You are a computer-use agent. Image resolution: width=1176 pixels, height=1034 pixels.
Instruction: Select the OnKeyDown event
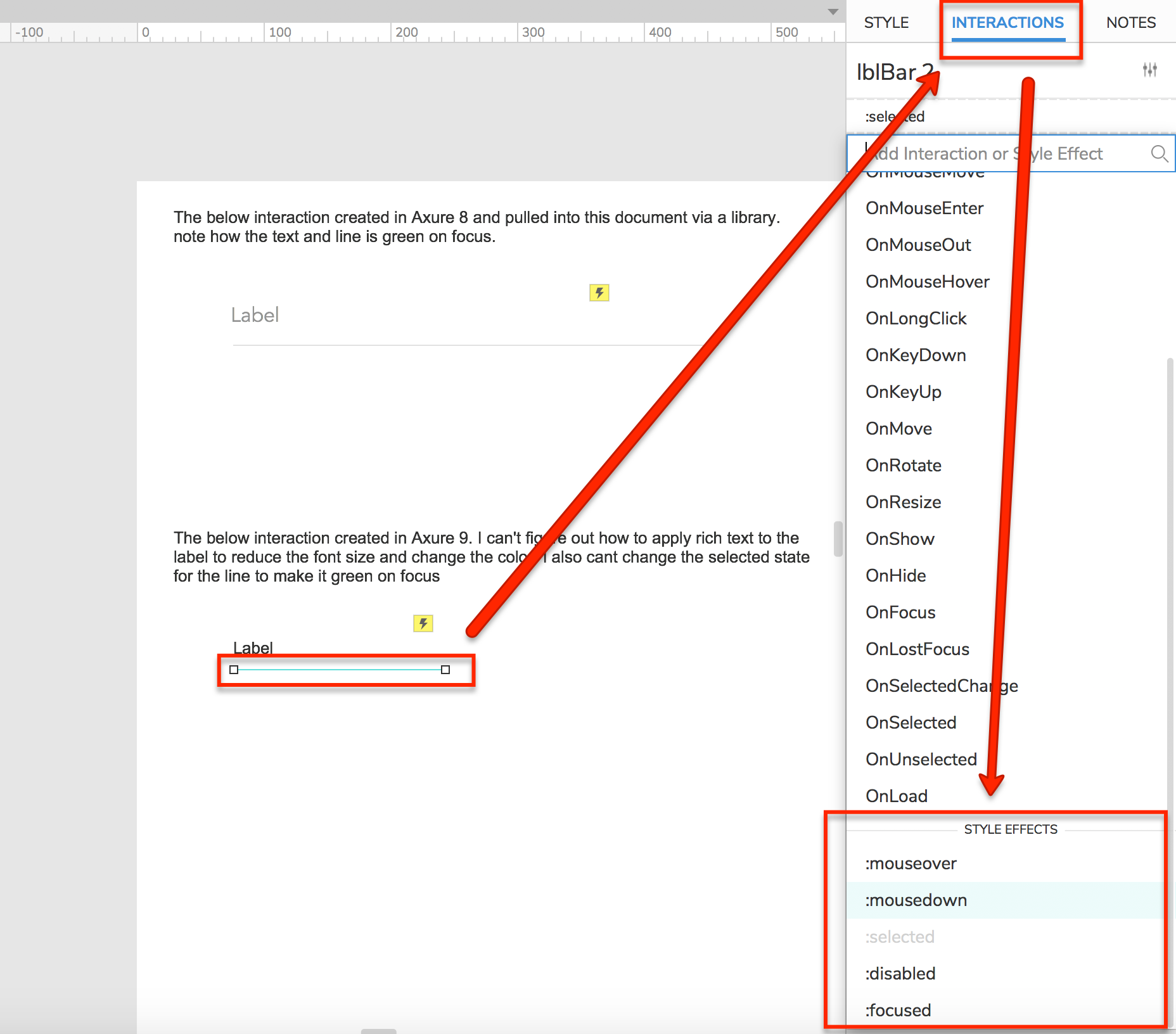coord(916,355)
